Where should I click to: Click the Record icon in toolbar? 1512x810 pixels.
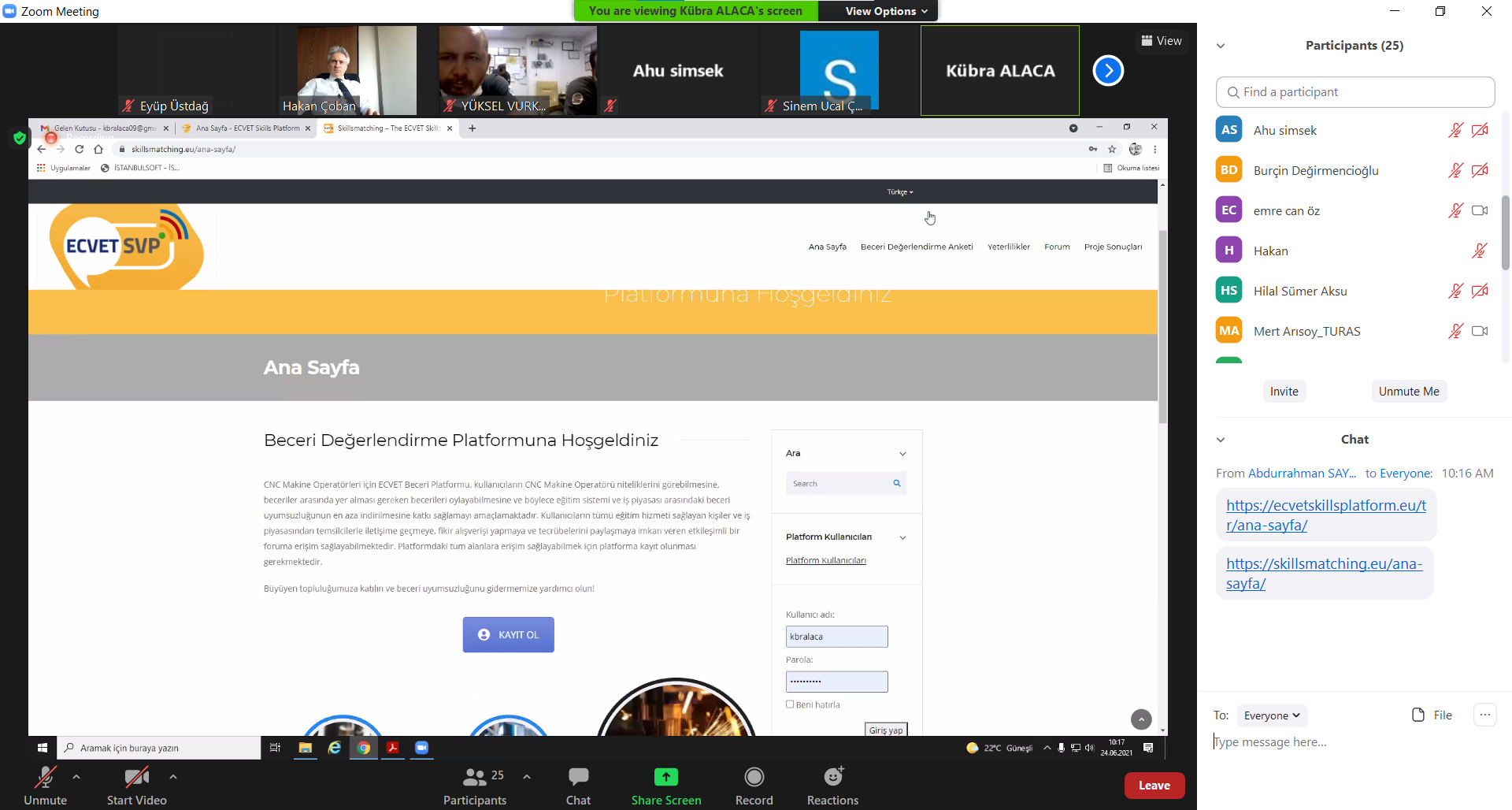(x=754, y=778)
